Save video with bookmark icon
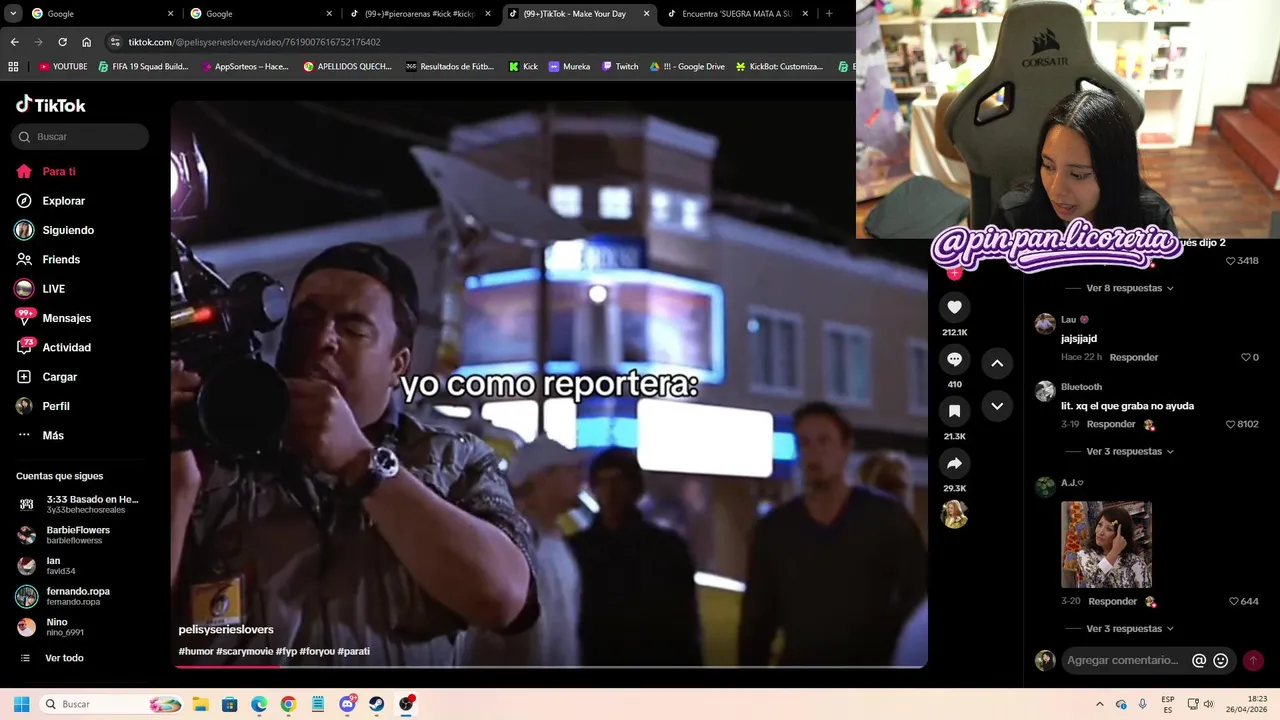1280x720 pixels. point(954,411)
